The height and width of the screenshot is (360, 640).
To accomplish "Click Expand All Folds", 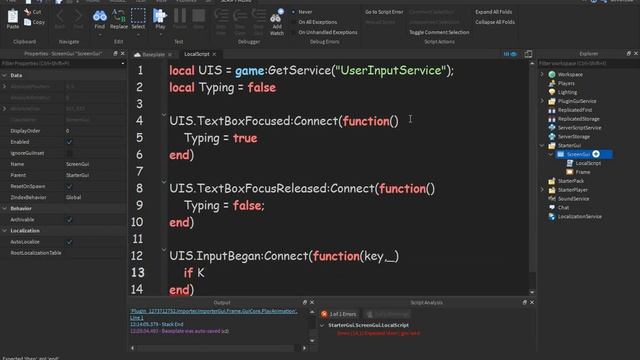I will [x=493, y=12].
